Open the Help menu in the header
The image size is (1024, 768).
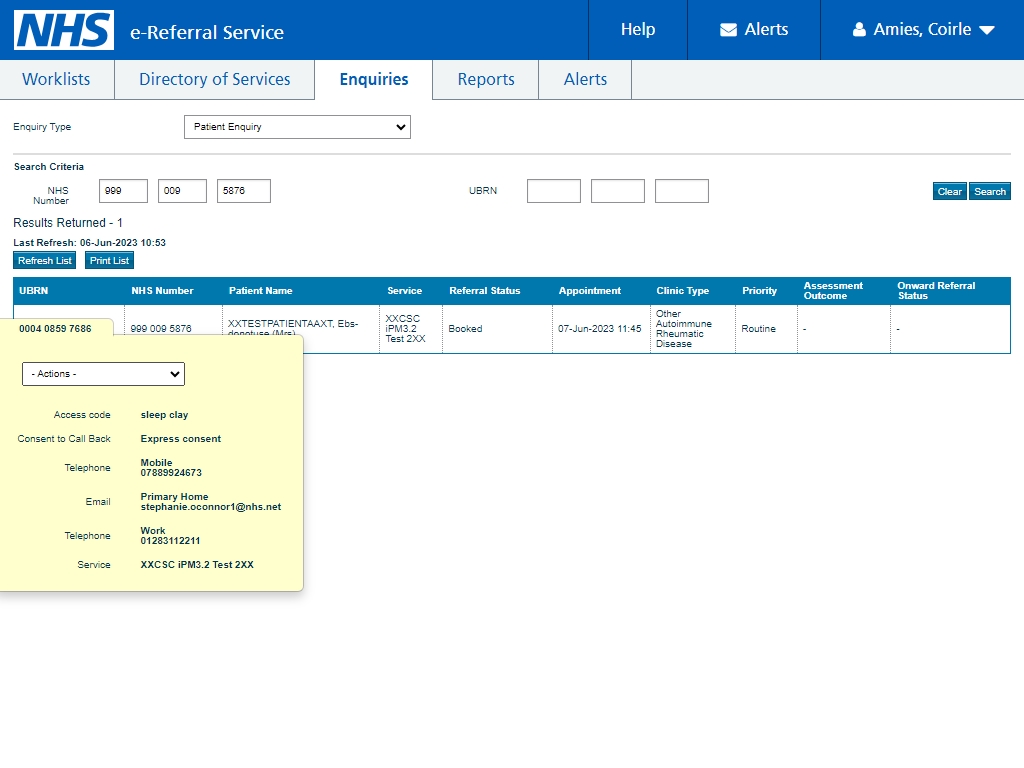click(x=637, y=29)
